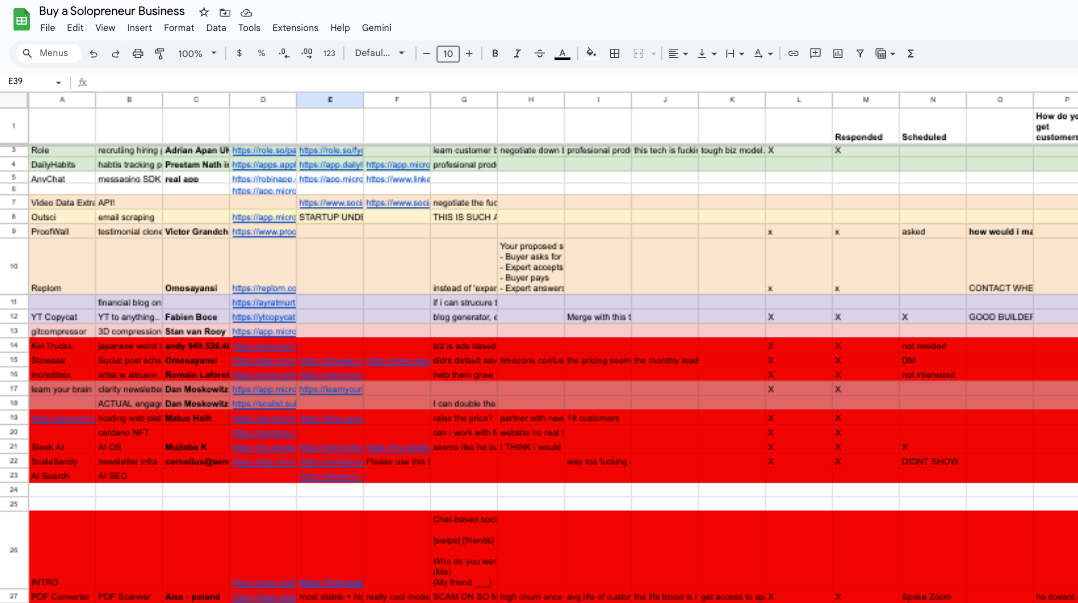Image resolution: width=1078 pixels, height=603 pixels.
Task: Select the GOOD BUILDER cell
Action: click(x=1000, y=317)
